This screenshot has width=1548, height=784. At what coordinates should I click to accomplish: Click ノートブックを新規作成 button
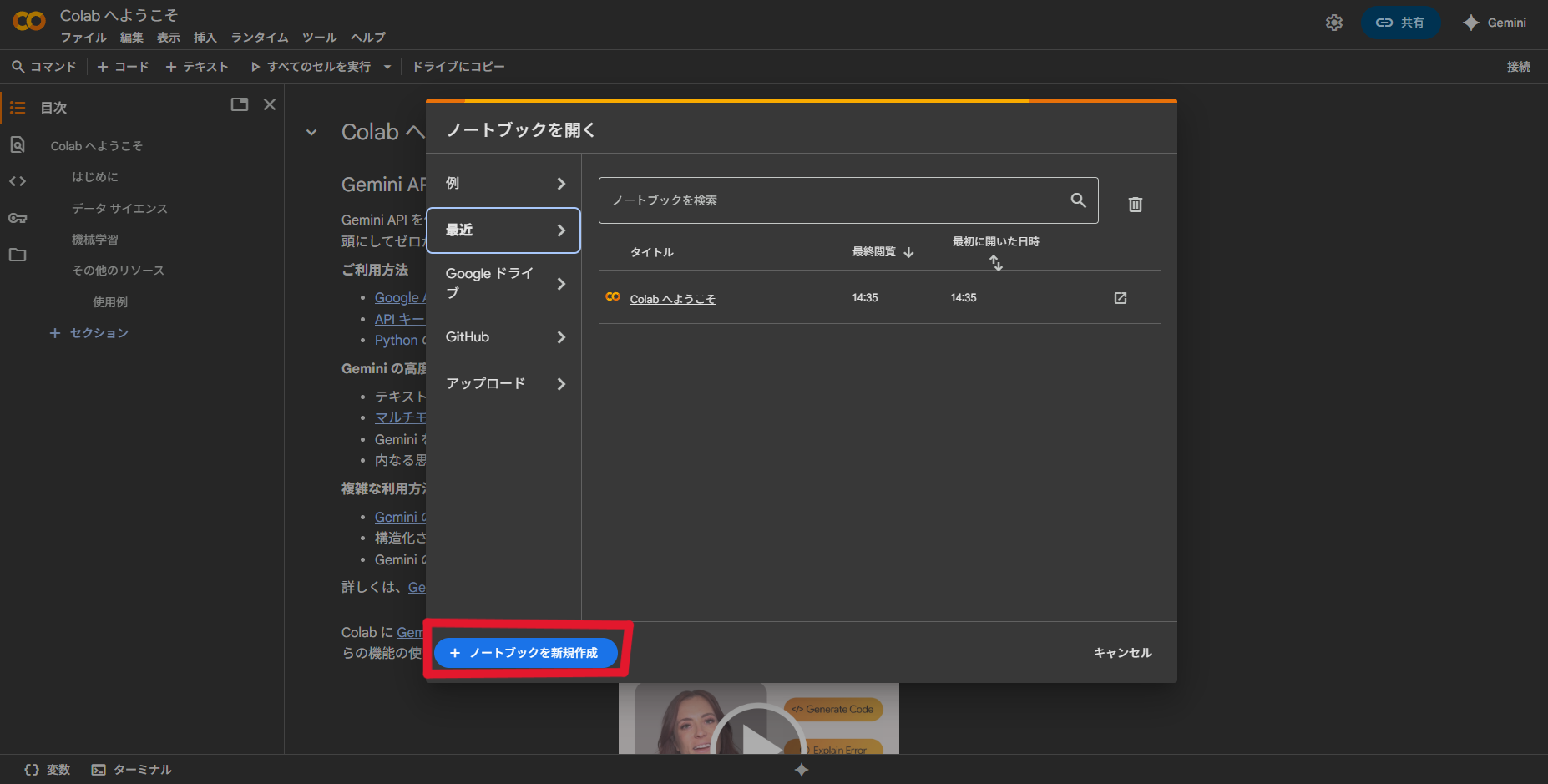coord(525,653)
